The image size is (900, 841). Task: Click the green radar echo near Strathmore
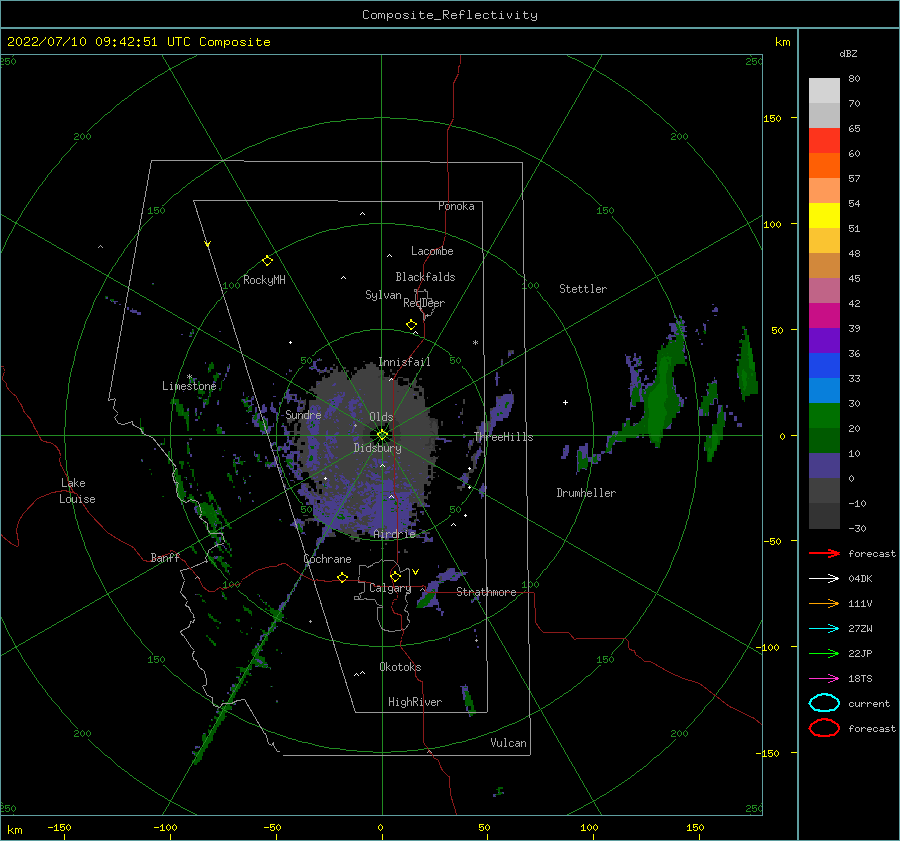428,599
